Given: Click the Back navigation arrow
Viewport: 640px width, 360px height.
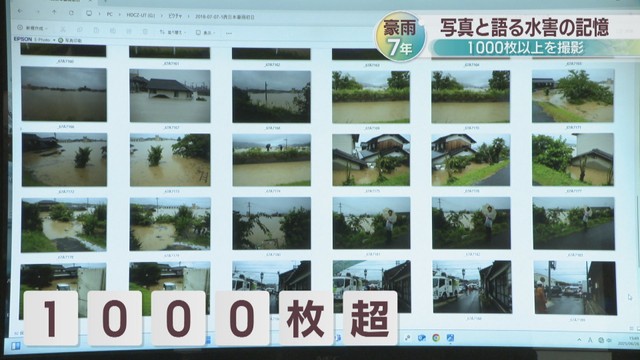Looking at the screenshot, I should click(20, 11).
